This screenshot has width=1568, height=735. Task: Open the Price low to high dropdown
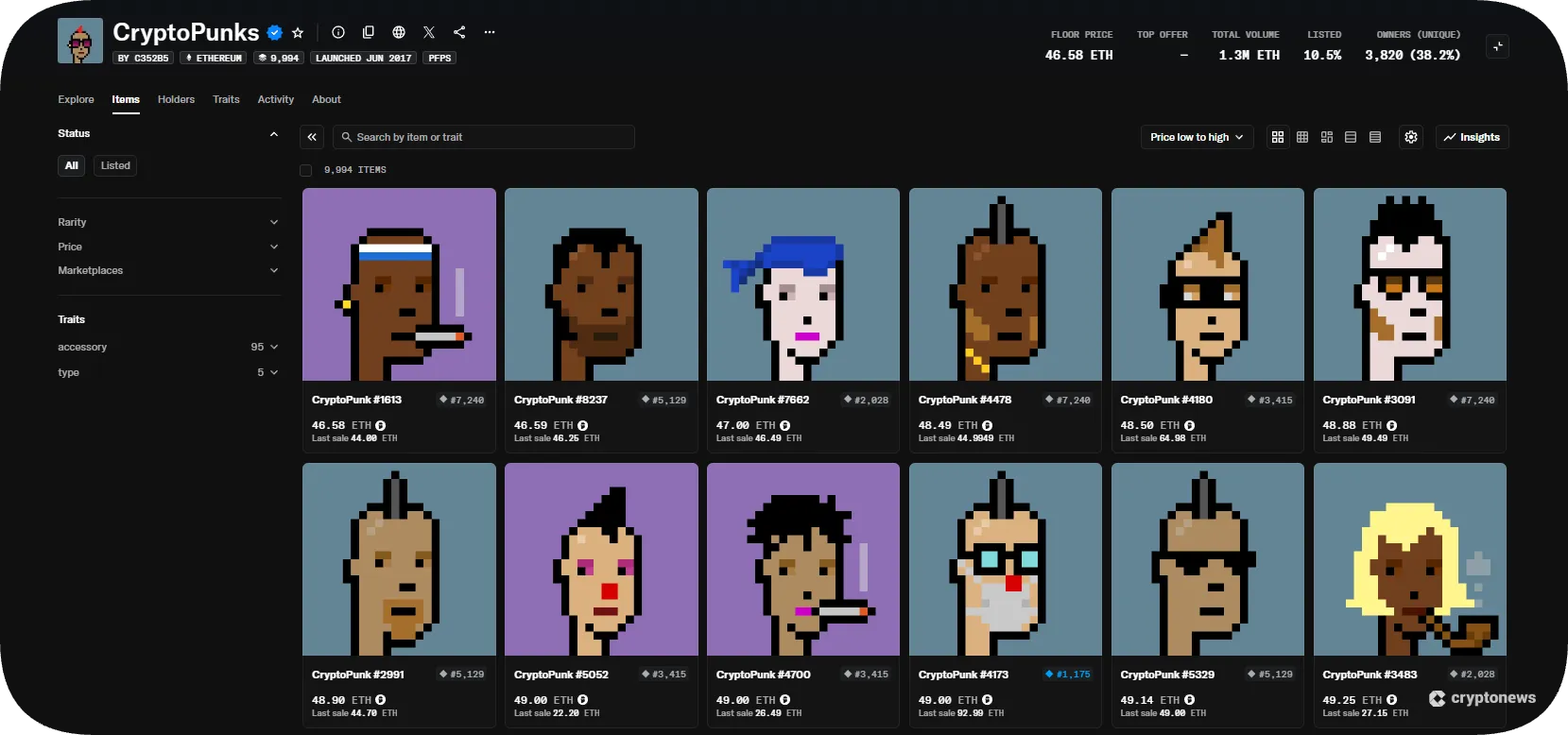pos(1197,137)
